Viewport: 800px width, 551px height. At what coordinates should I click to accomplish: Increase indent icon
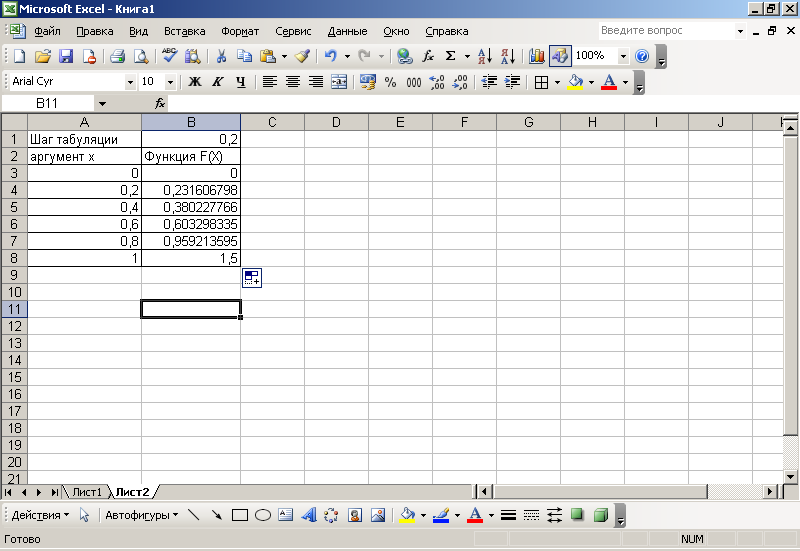point(512,82)
